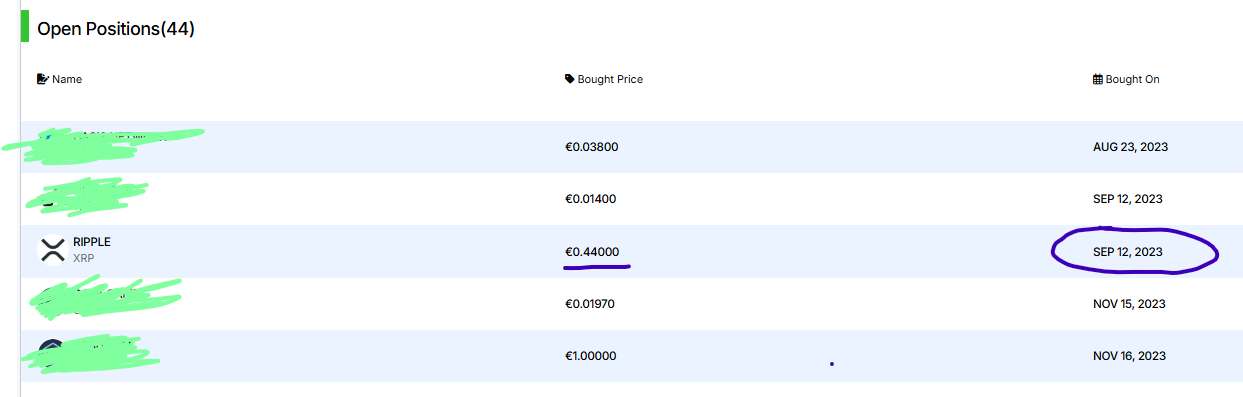The width and height of the screenshot is (1243, 397).
Task: Open the RIPPLE position row
Action: pyautogui.click(x=631, y=251)
